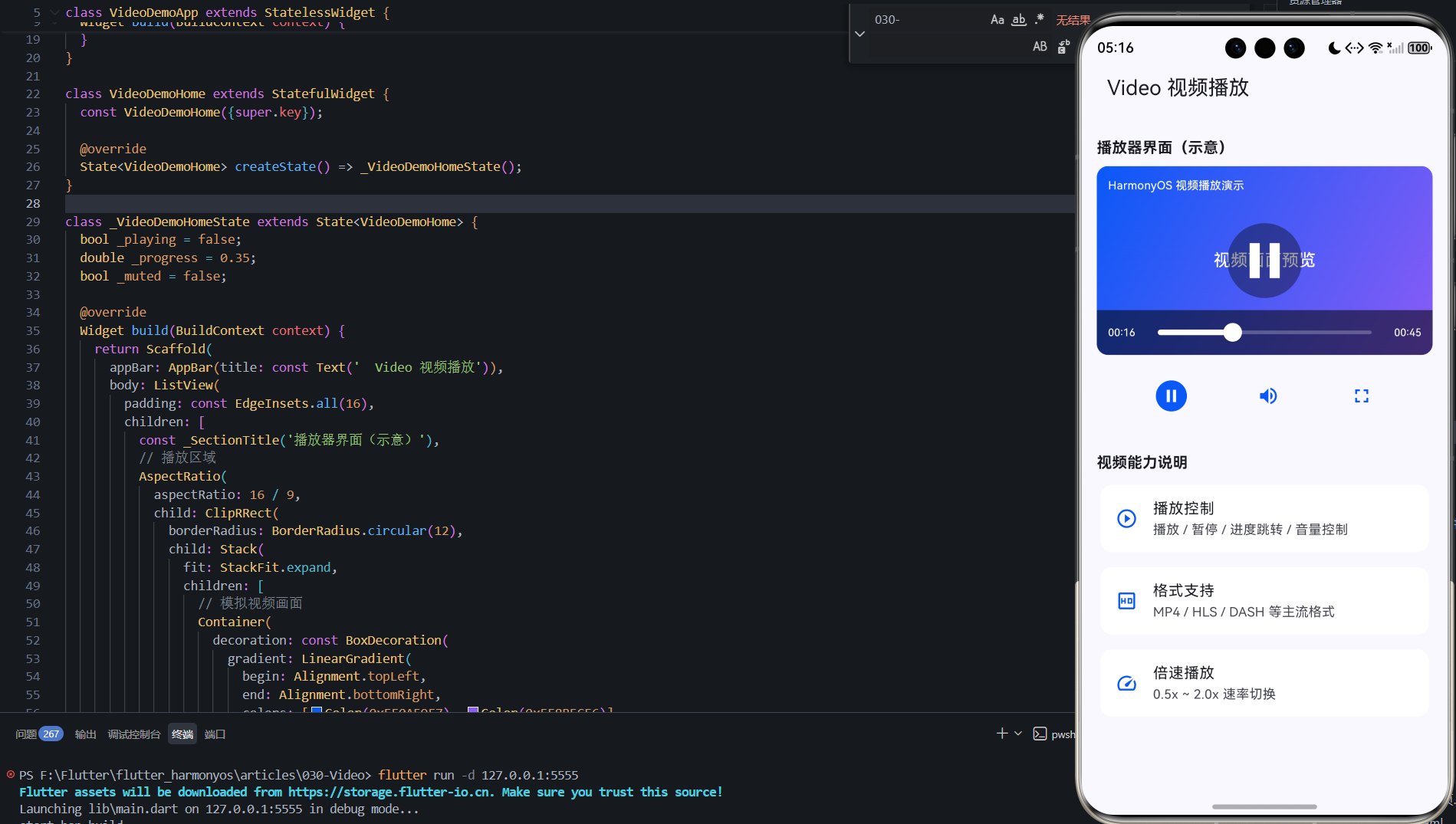Click the speed gauge icon on 倍速播放 card
The width and height of the screenshot is (1456, 824).
(x=1126, y=683)
